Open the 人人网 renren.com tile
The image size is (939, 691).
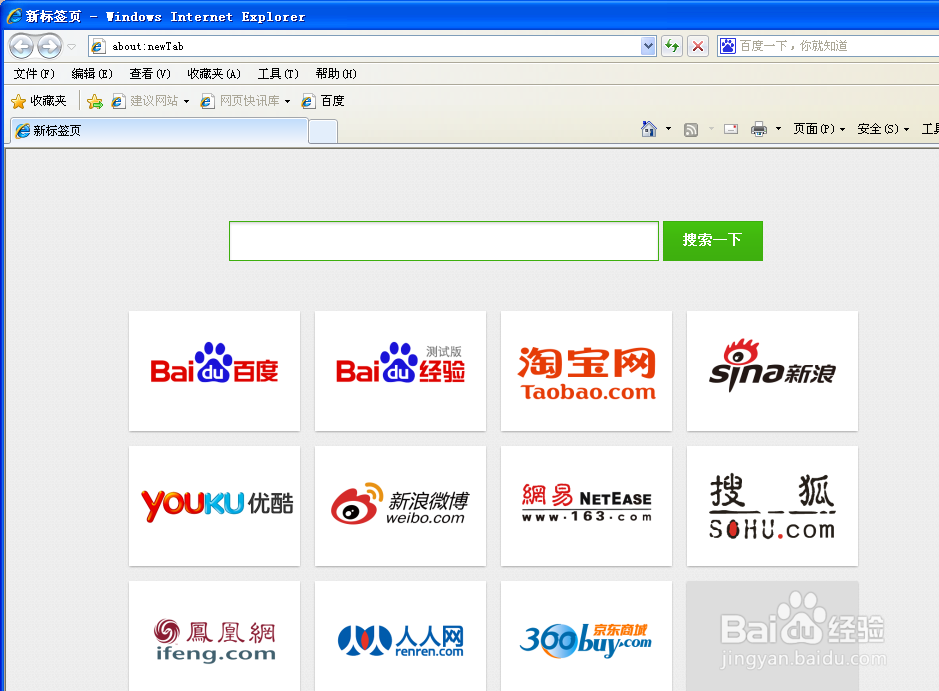[400, 636]
